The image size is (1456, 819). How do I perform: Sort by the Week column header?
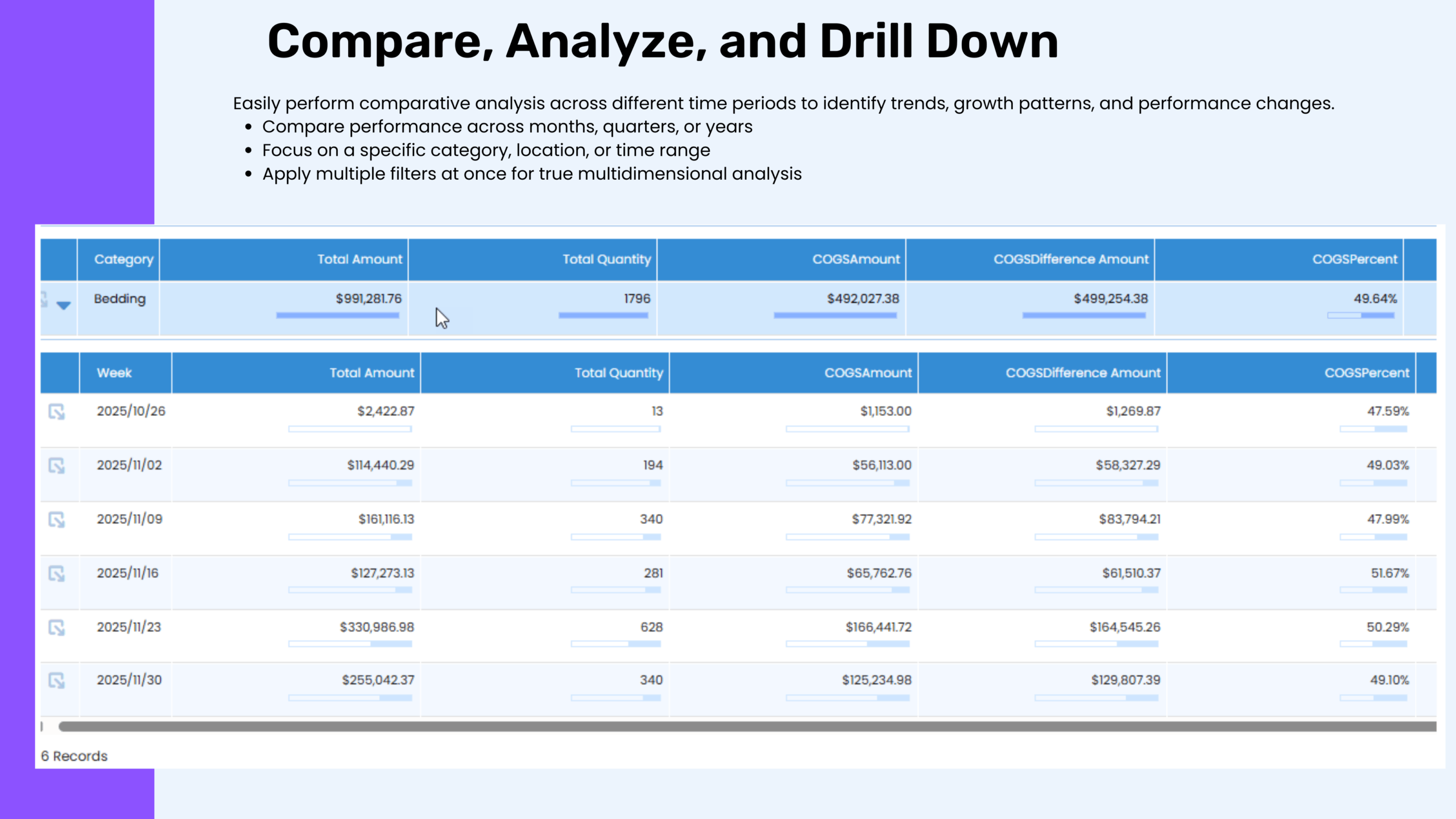[x=114, y=373]
